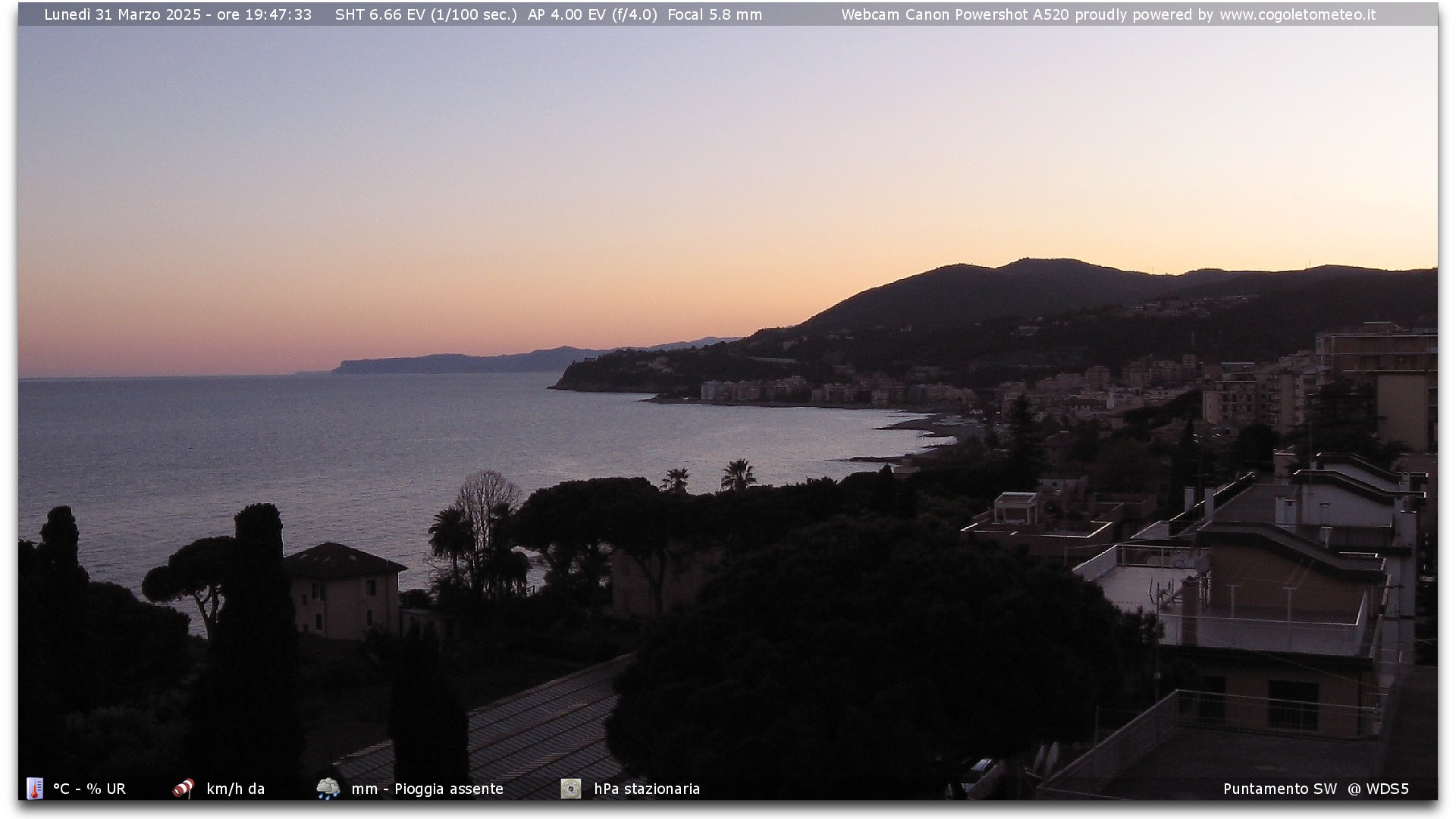Click the 'km/h da' wind reading
The width and height of the screenshot is (1456, 819).
(236, 789)
